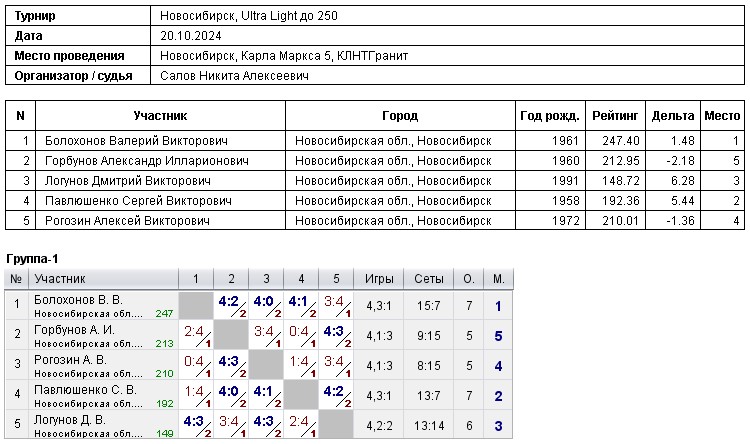Click the organizer name Салов Никита Алексеевич
750x444 pixels.
(x=234, y=76)
